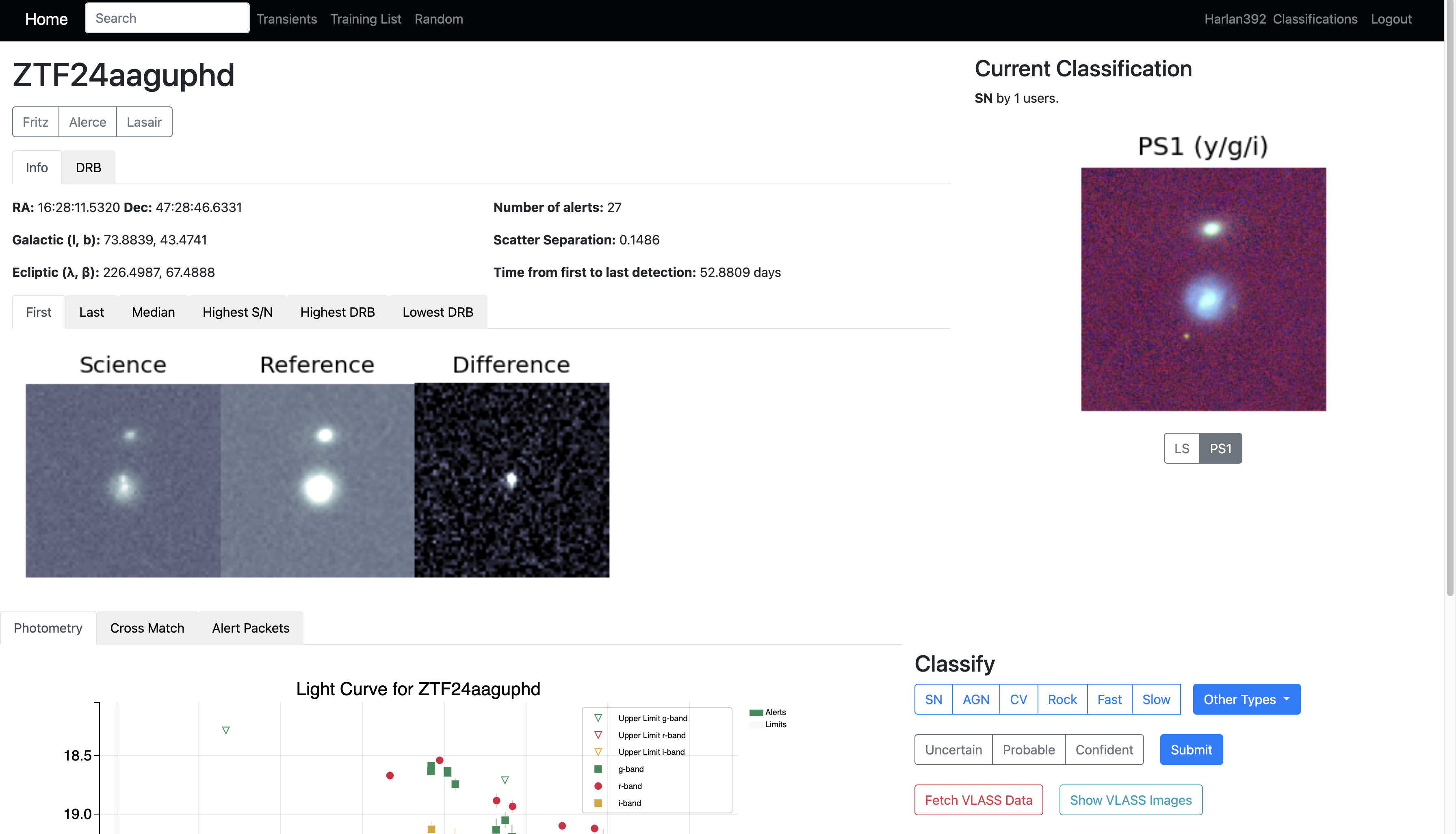Select the Confident confidence level
The image size is (1456, 834).
click(x=1104, y=750)
